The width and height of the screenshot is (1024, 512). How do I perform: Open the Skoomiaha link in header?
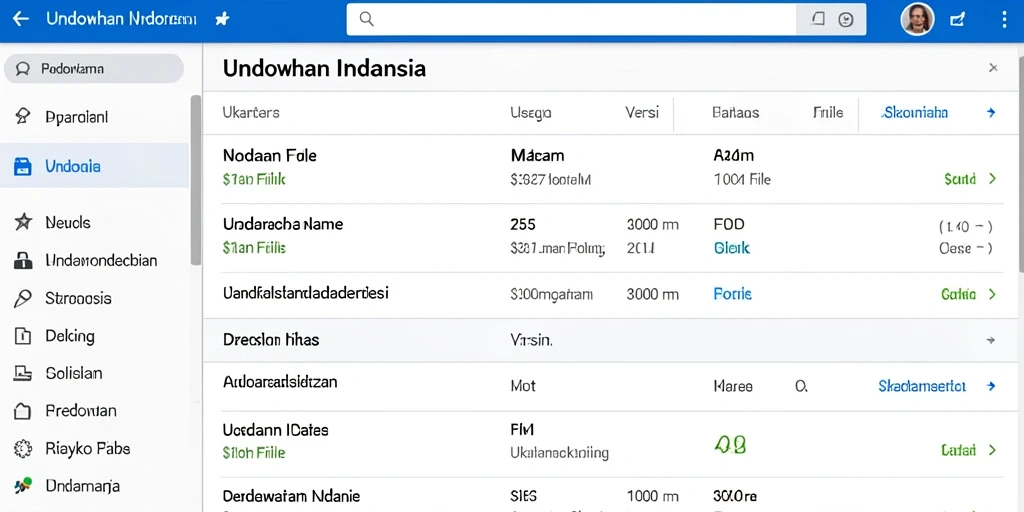tap(914, 112)
